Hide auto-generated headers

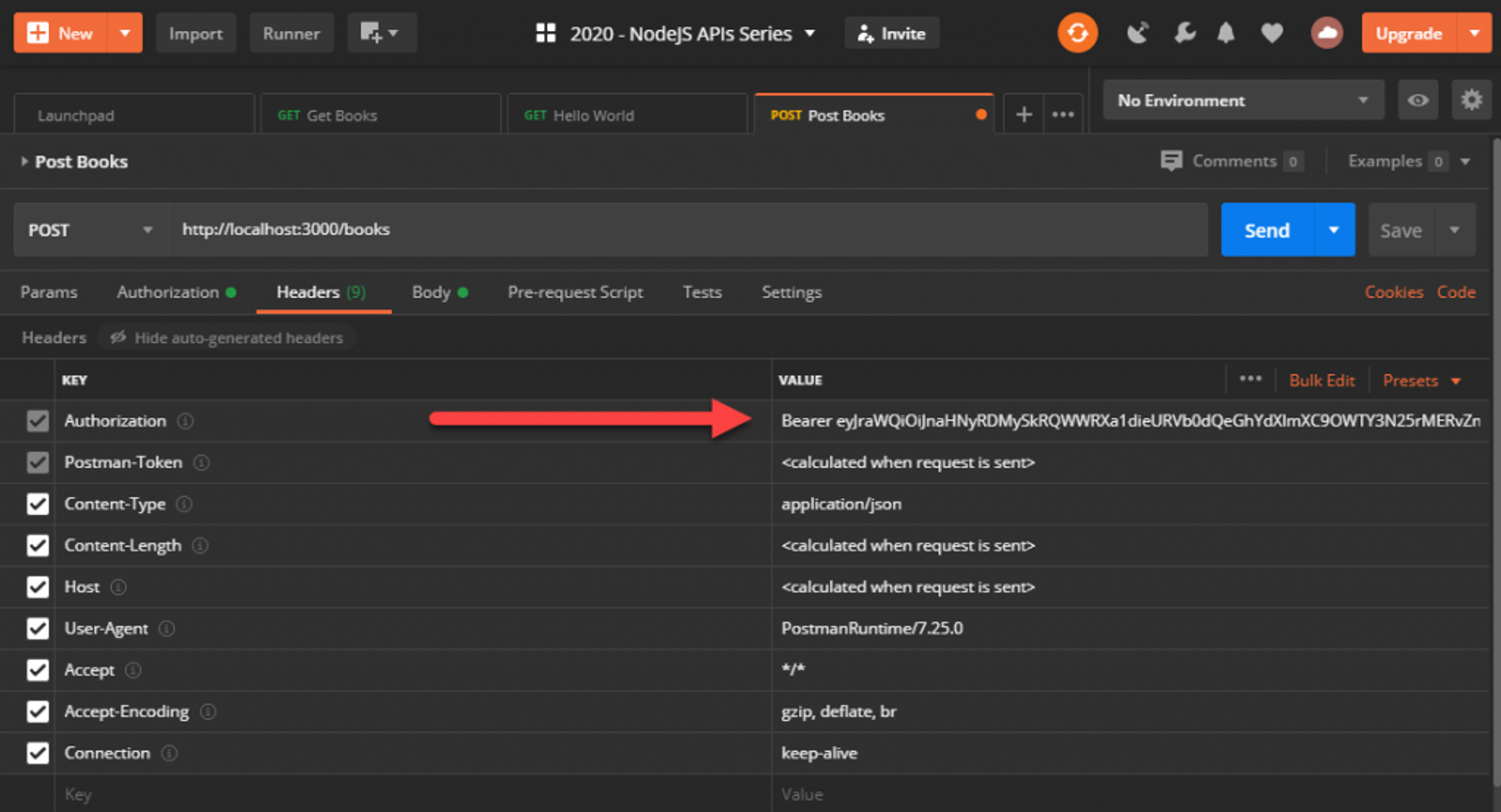(x=227, y=338)
